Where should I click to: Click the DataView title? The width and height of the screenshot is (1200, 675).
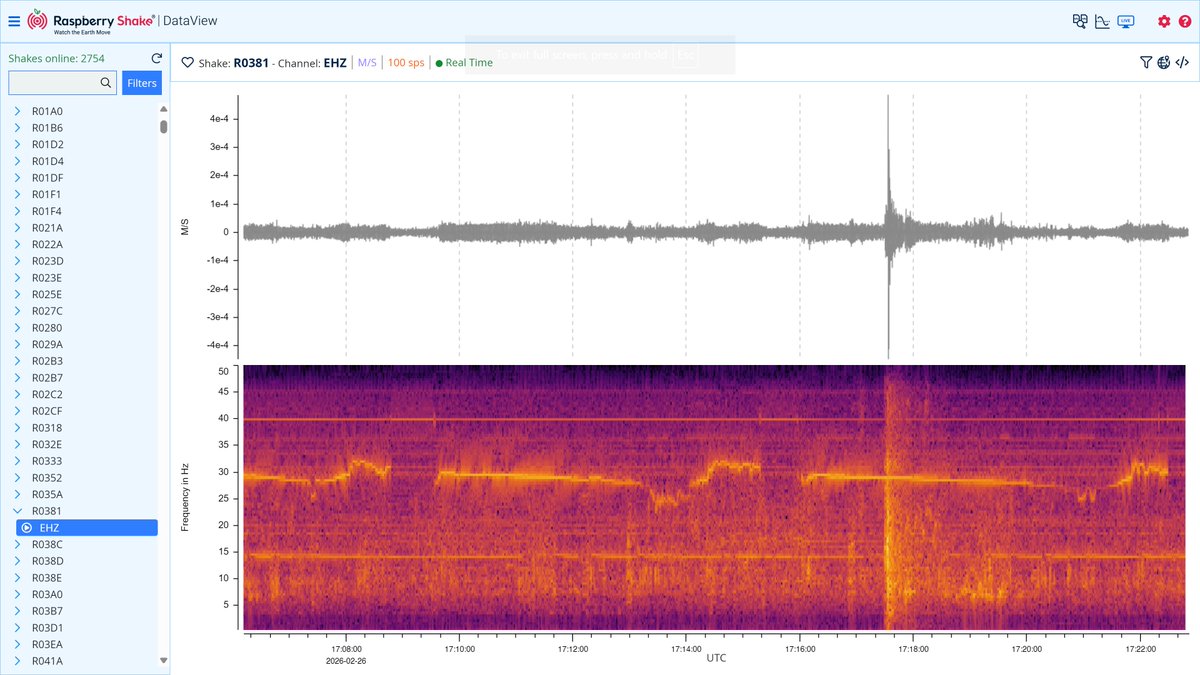[188, 20]
